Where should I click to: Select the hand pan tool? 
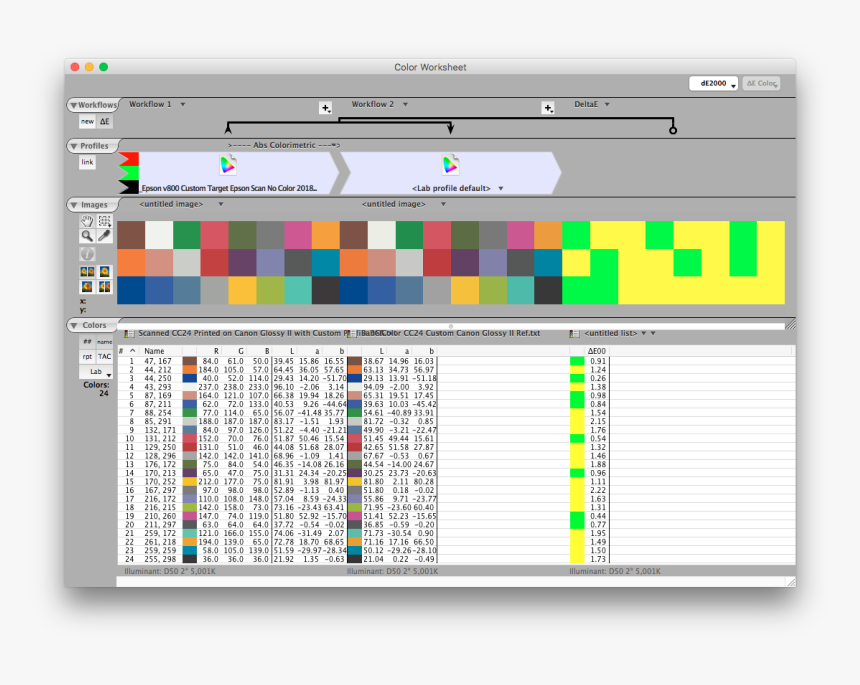pyautogui.click(x=87, y=221)
